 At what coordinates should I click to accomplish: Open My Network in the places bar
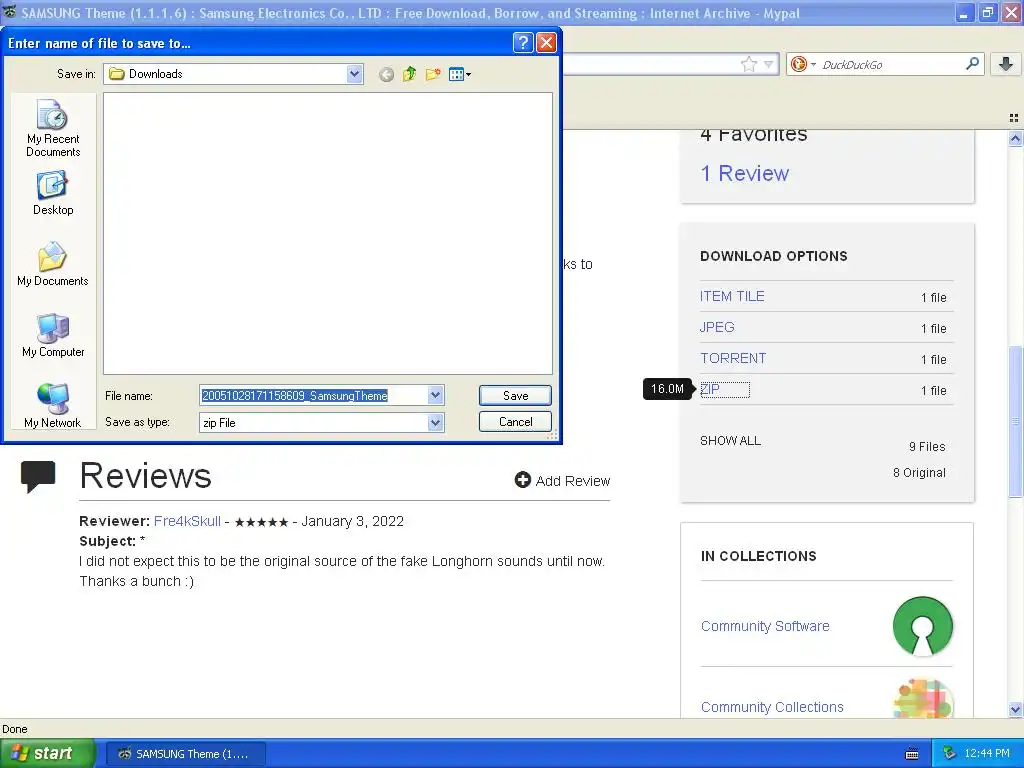[53, 406]
